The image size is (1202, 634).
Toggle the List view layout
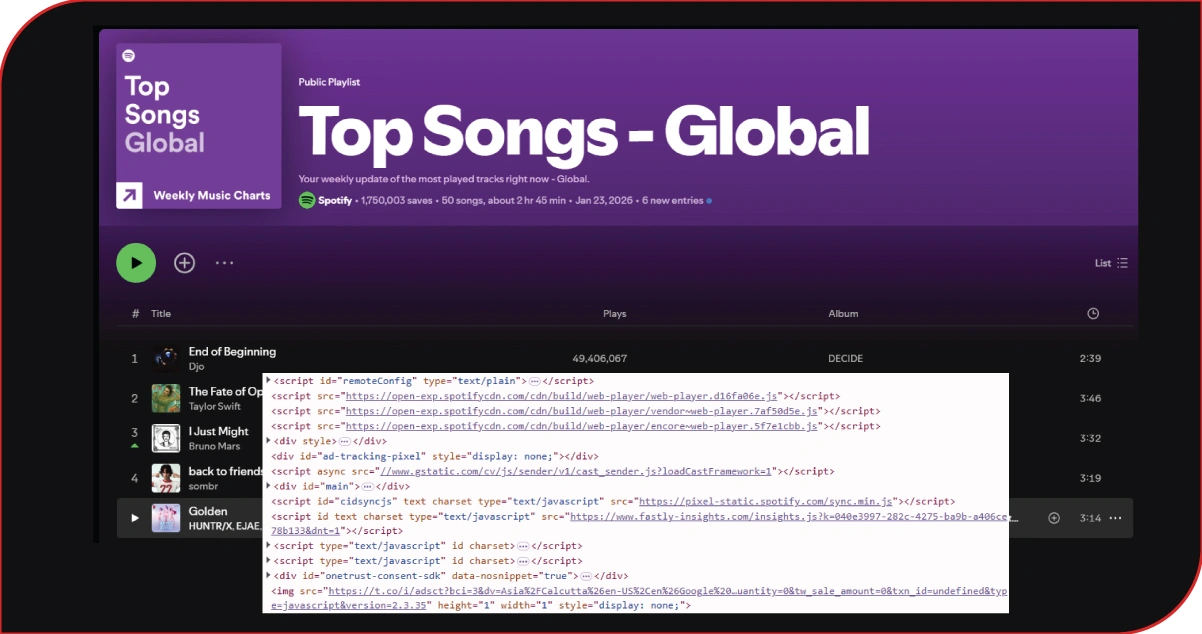[x=1110, y=262]
